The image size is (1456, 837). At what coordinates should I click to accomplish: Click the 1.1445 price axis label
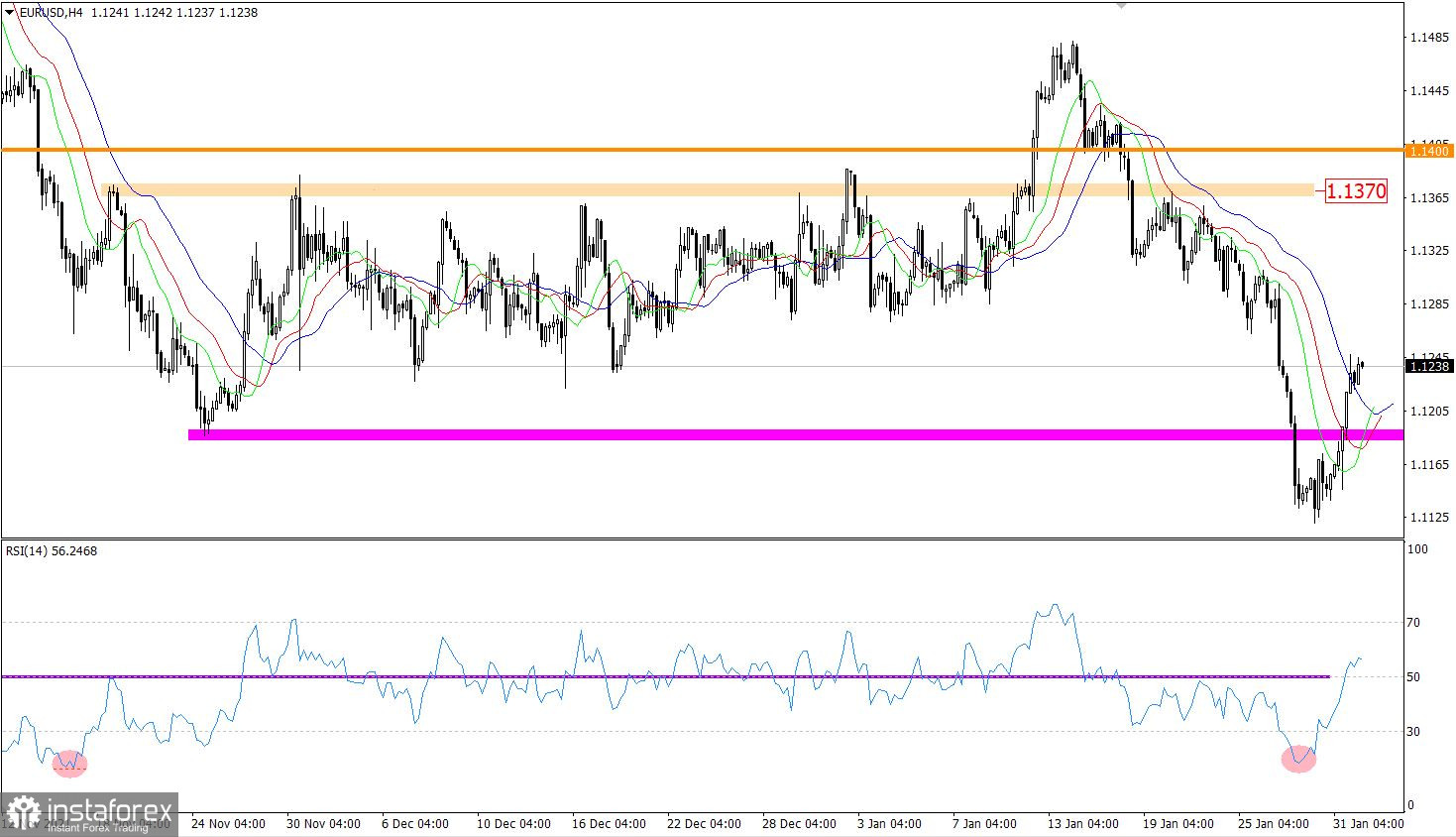(x=1428, y=91)
